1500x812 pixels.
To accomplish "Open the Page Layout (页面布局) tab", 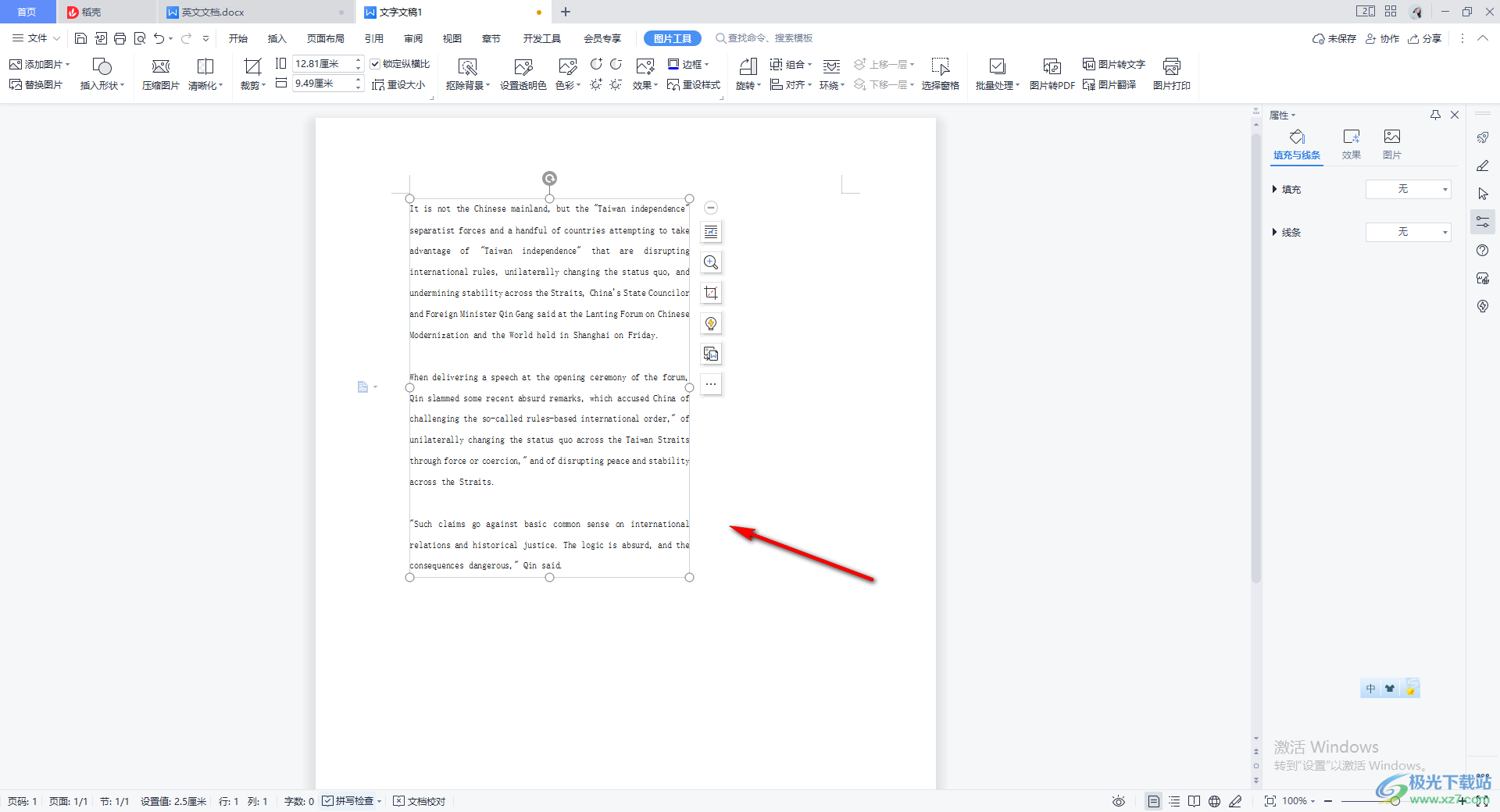I will click(x=326, y=38).
